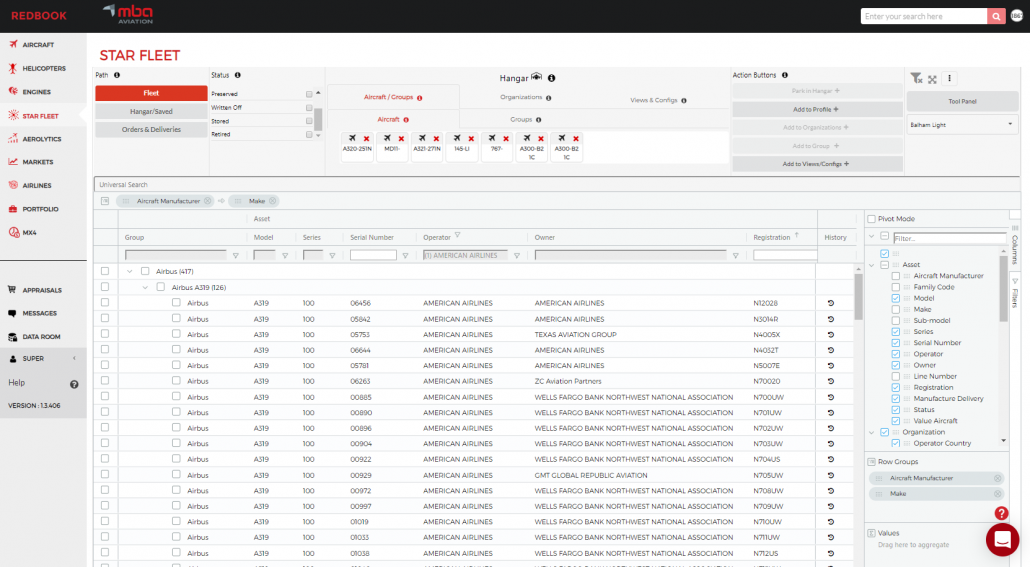The image size is (1030, 567).
Task: Click the Universal Search field
Action: pyautogui.click(x=557, y=185)
